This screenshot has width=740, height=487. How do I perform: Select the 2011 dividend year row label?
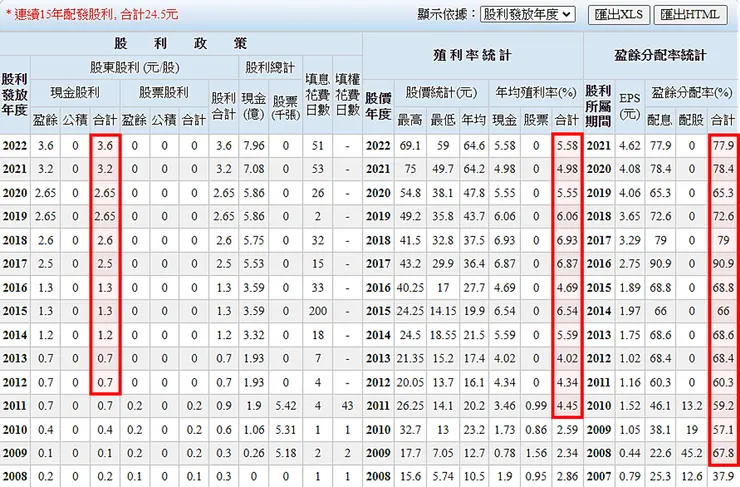pyautogui.click(x=15, y=406)
